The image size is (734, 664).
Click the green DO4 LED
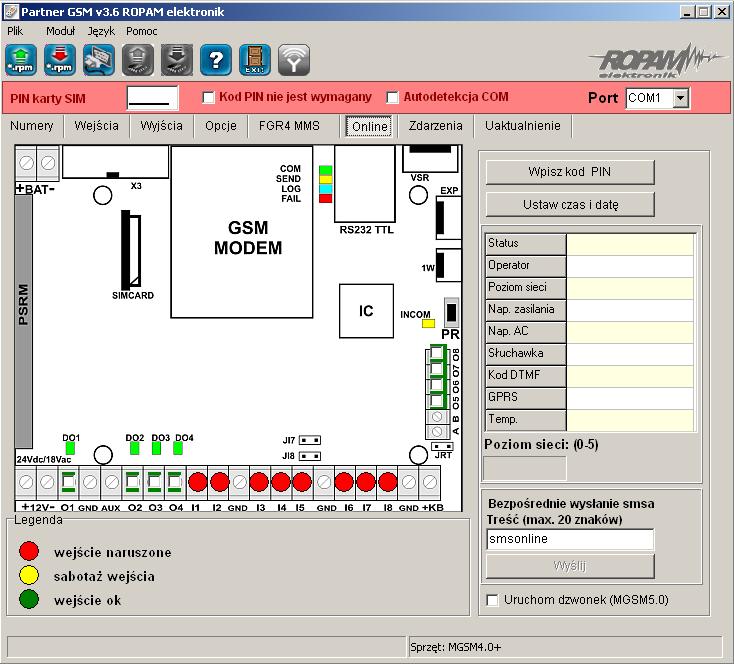coord(178,448)
